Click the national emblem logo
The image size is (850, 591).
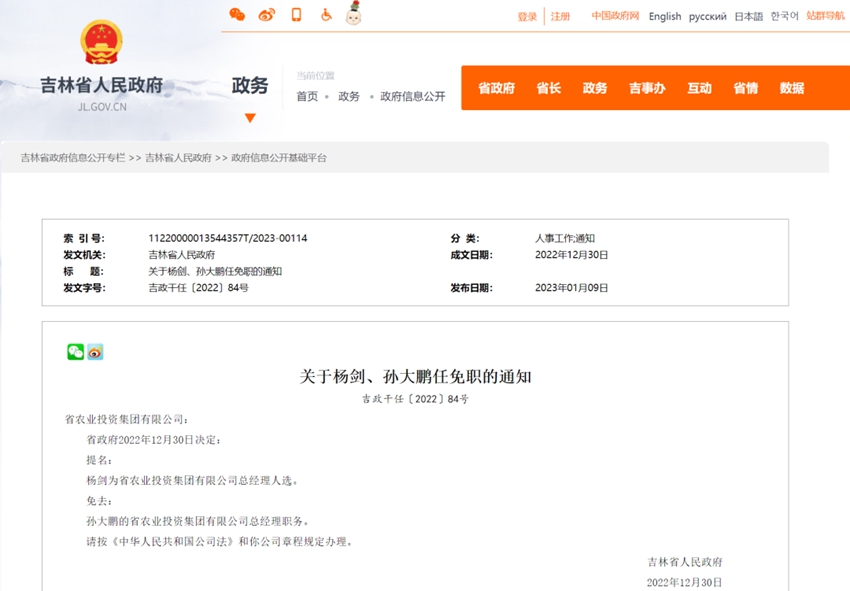coord(100,44)
